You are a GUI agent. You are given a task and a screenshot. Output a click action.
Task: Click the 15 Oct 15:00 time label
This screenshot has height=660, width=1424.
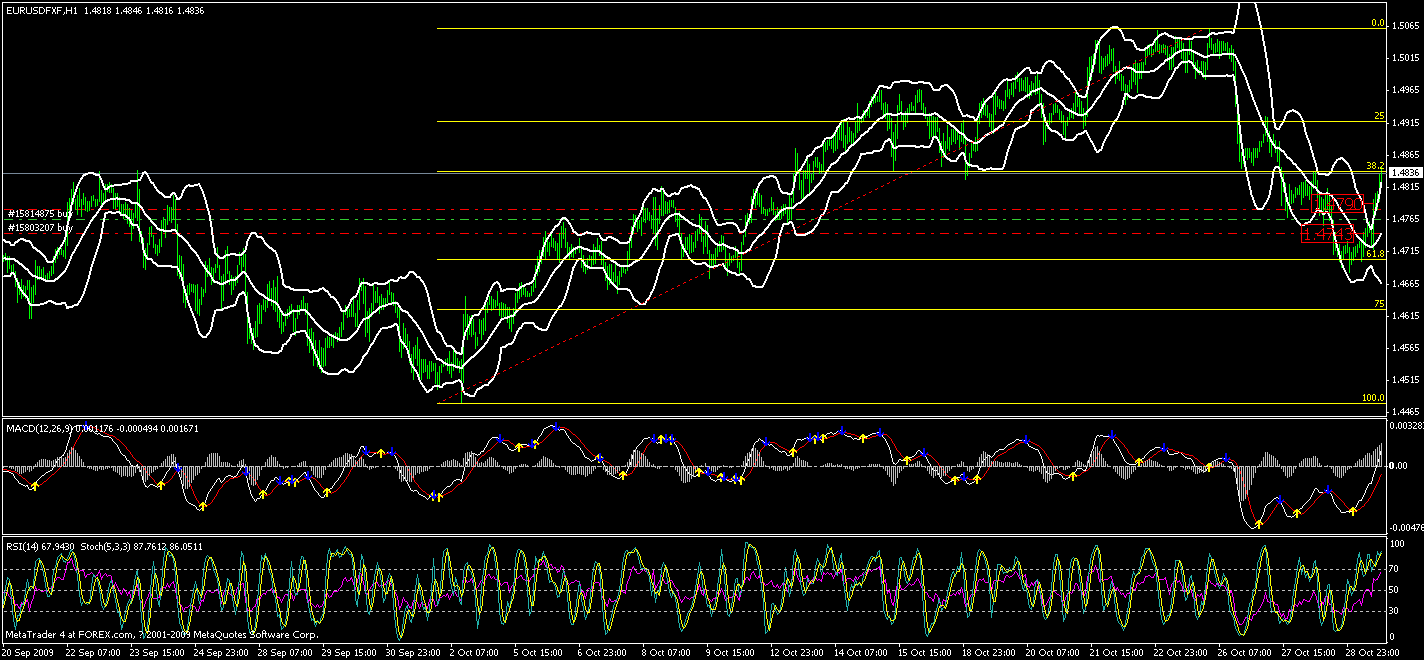pyautogui.click(x=926, y=652)
